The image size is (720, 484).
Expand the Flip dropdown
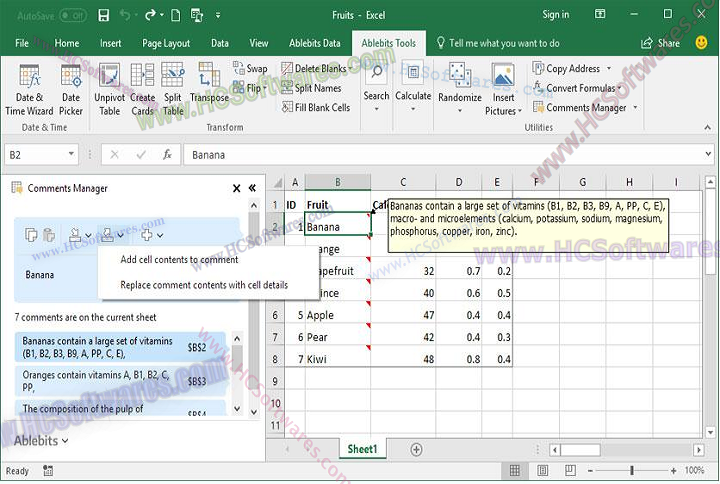(265, 88)
